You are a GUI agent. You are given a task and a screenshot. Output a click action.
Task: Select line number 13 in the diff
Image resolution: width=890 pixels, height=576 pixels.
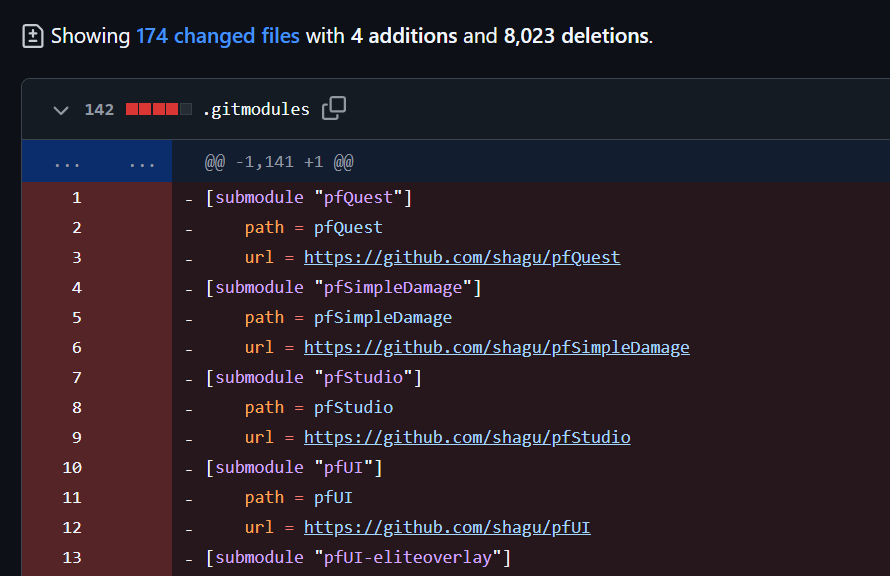click(x=72, y=557)
